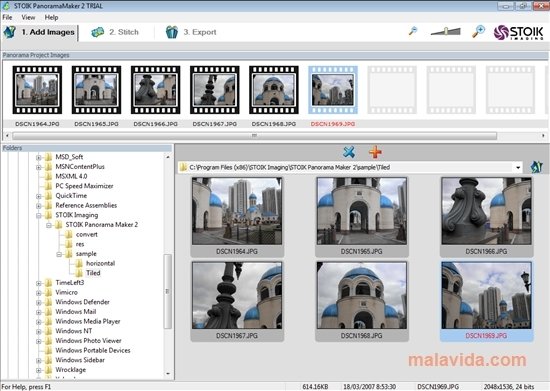Click the zoom in magnifier icon
This screenshot has height=391, width=550.
click(x=478, y=31)
